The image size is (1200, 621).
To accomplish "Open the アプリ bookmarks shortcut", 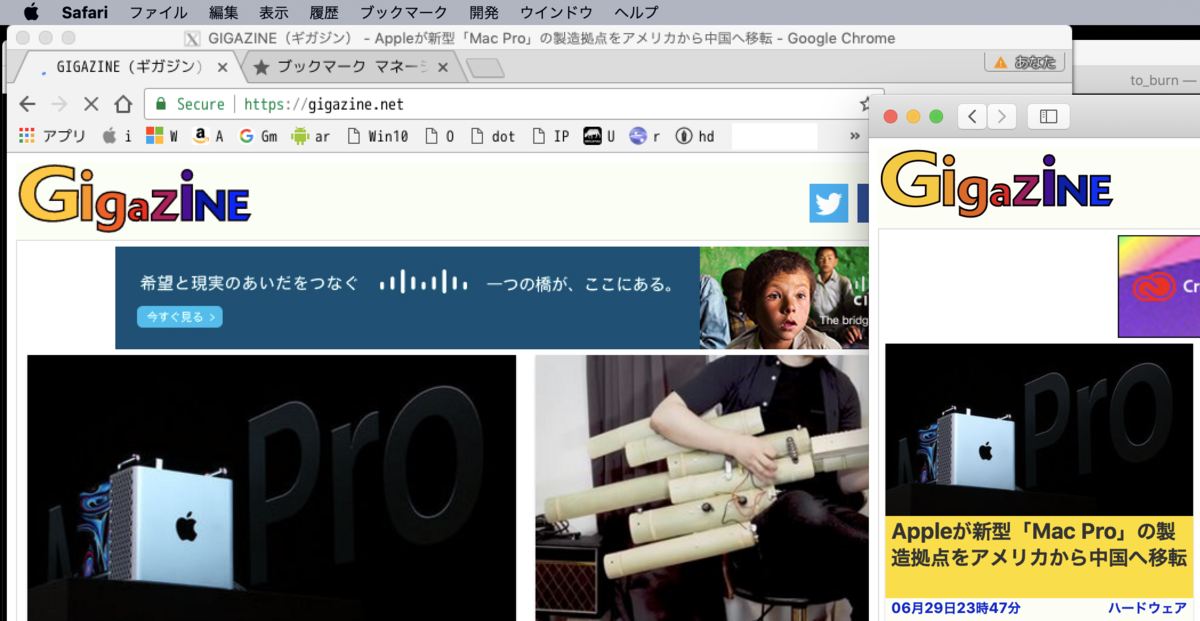I will click(52, 136).
